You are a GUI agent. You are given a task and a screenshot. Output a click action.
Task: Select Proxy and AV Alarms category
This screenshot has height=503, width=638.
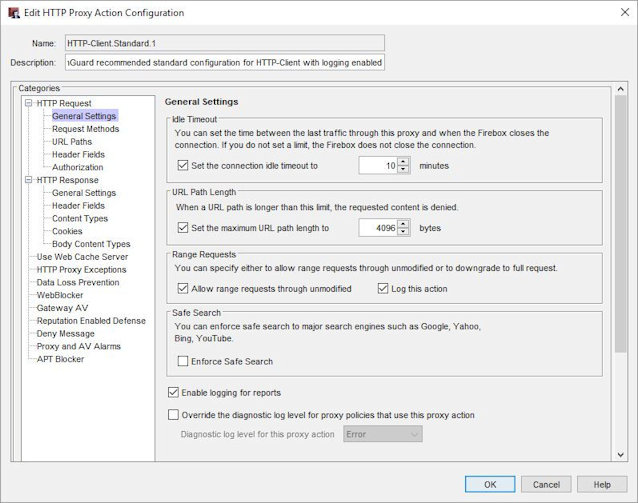[79, 346]
